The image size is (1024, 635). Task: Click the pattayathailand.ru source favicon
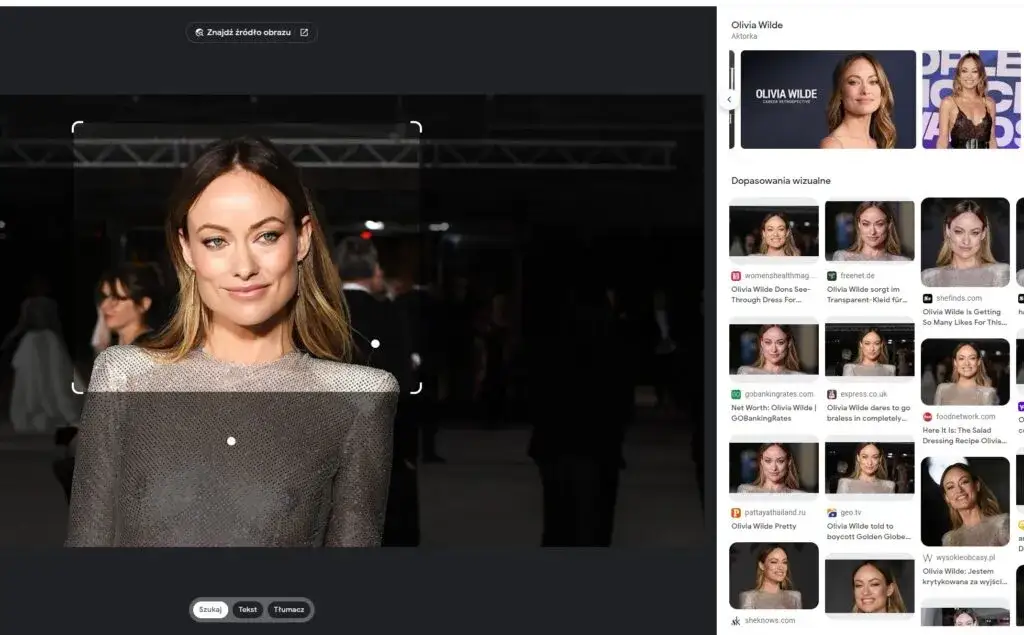pyautogui.click(x=736, y=512)
